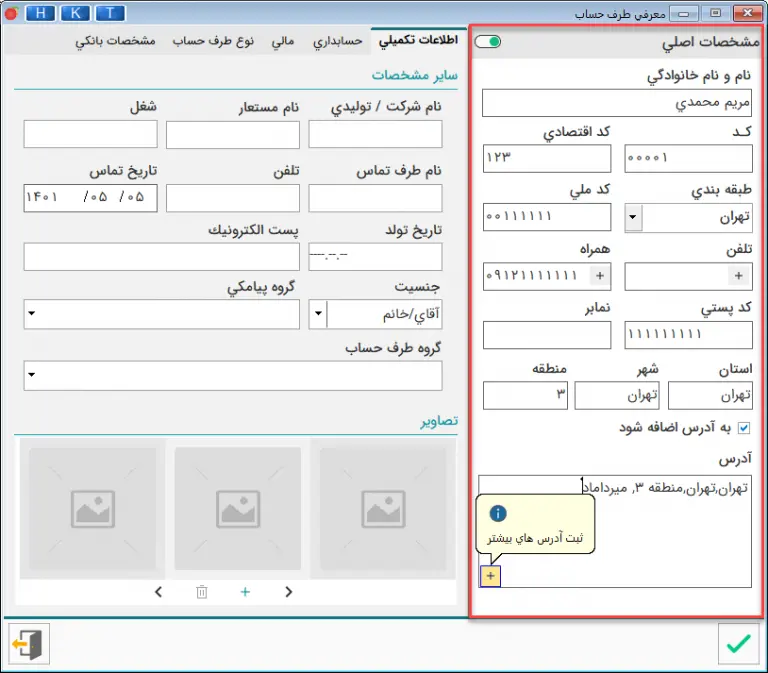Go to the previous image with the left chevron
Viewport: 768px width, 673px height.
click(159, 592)
